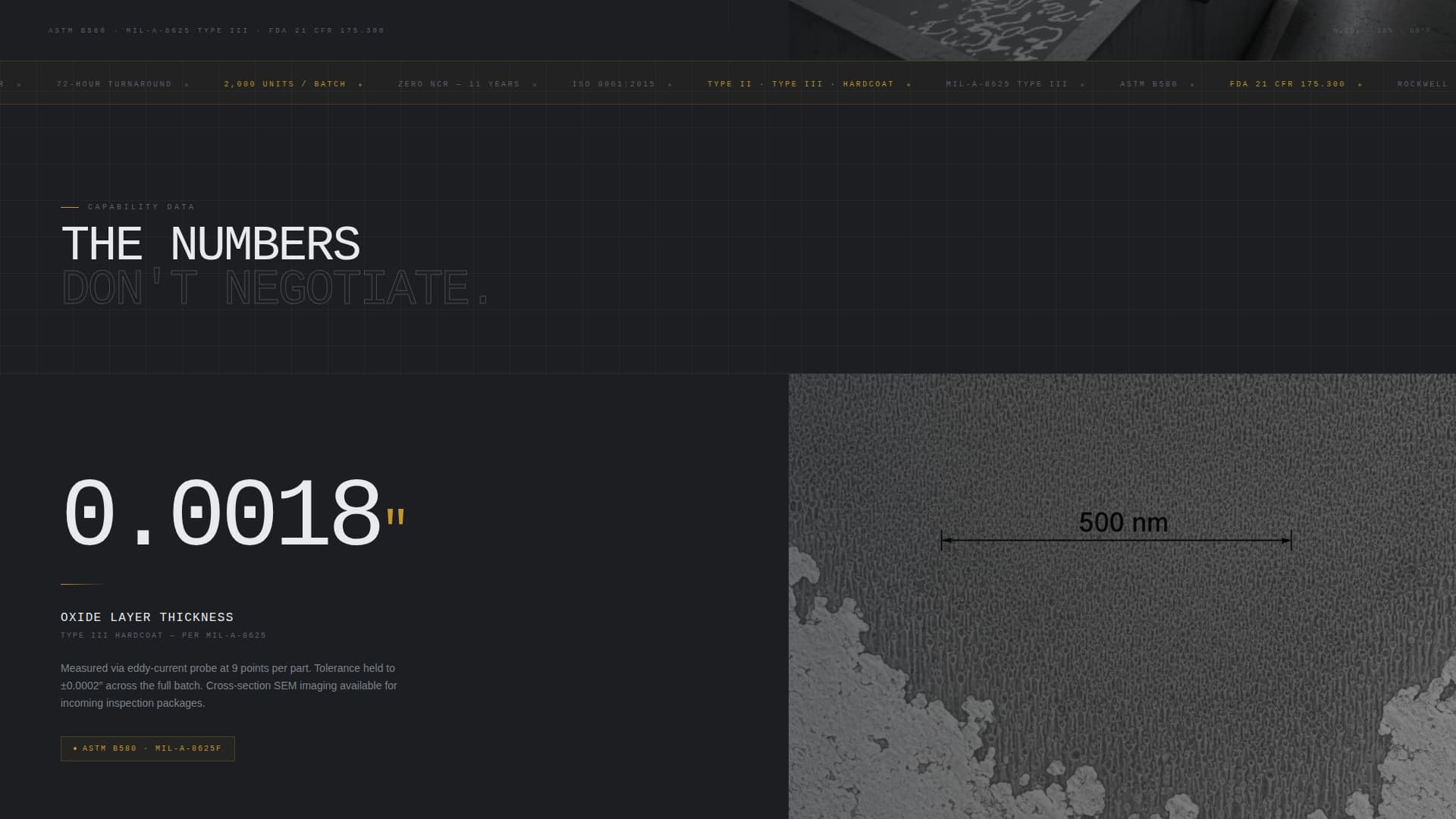Click the diamond separator after "2,000 UNITS / BATCH"
The height and width of the screenshot is (819, 1456).
coord(361,84)
